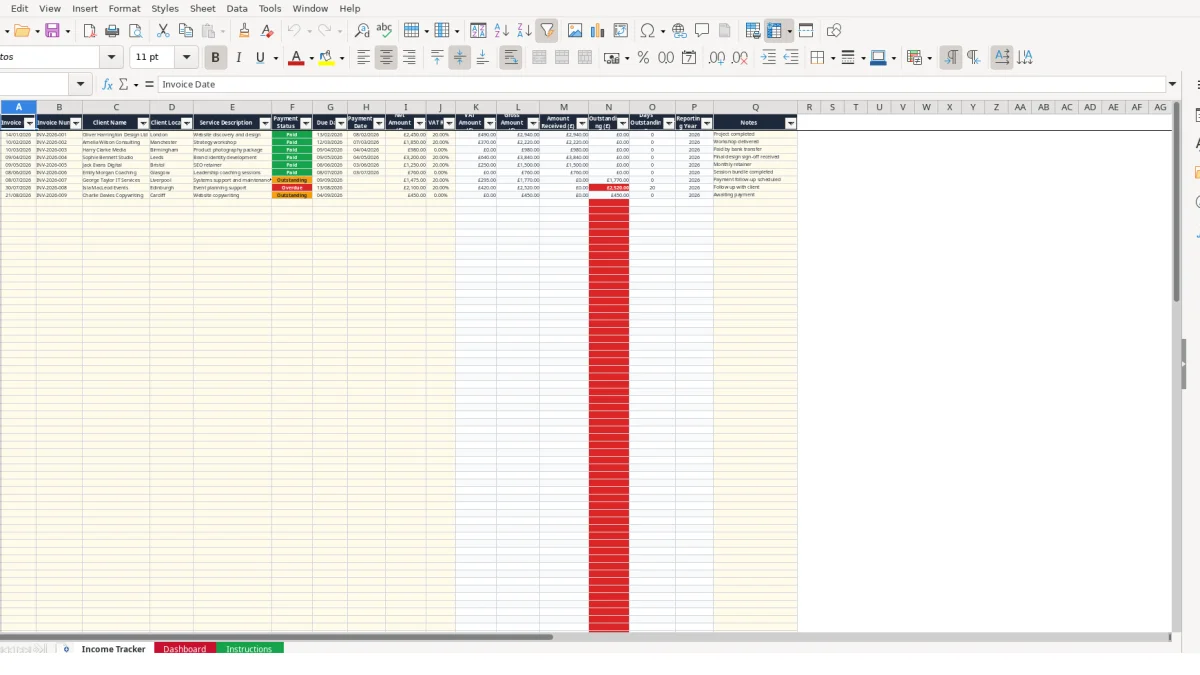Toggle Italic formatting

pos(238,58)
